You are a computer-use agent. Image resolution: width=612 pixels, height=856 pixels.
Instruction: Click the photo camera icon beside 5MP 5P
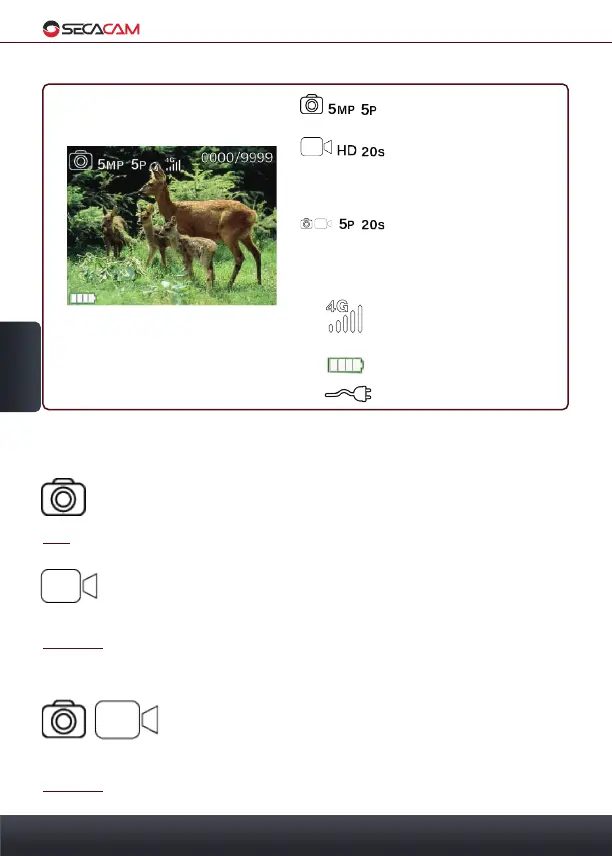311,104
